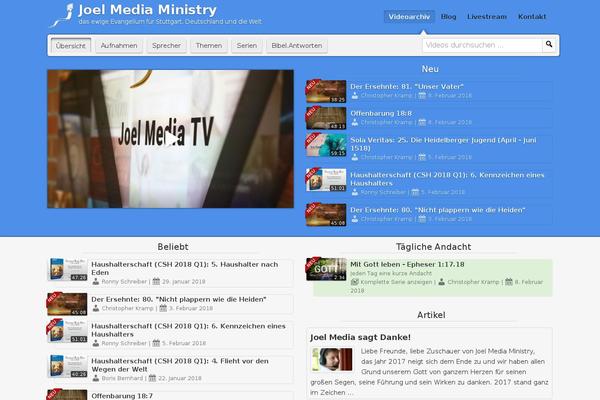
Task: Open the Kontakt page
Action: click(x=532, y=16)
